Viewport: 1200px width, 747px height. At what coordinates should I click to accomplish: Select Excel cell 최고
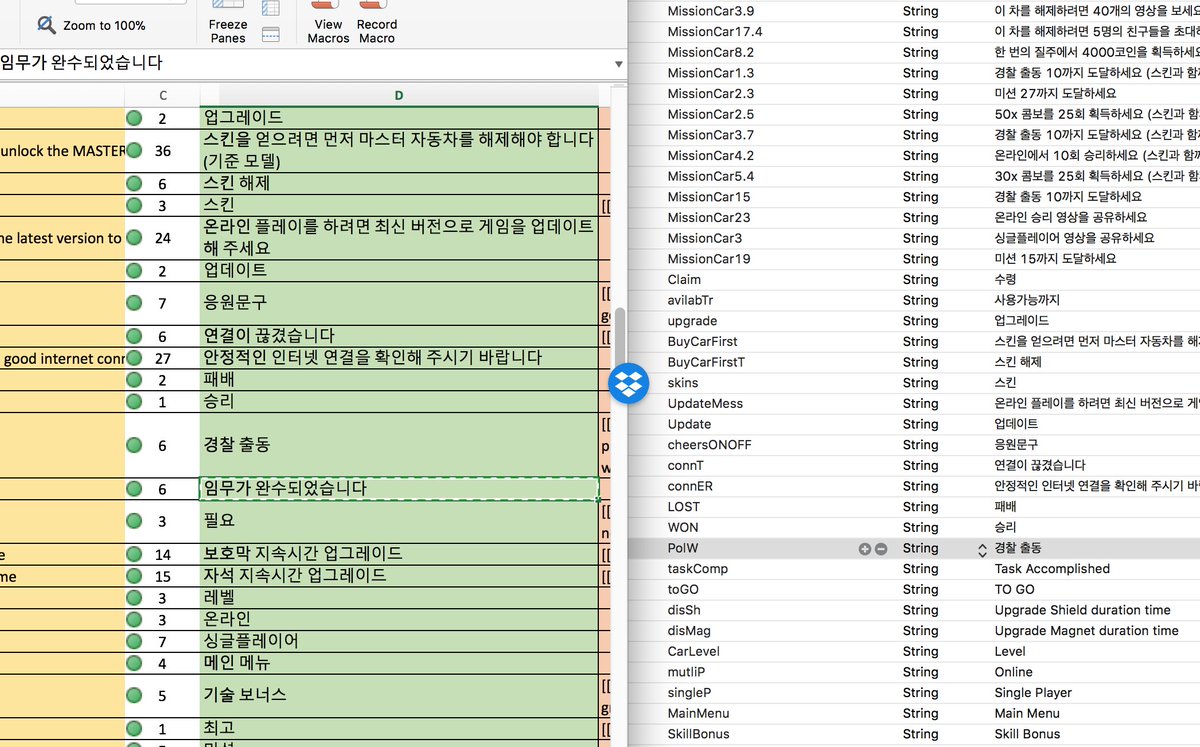click(399, 729)
